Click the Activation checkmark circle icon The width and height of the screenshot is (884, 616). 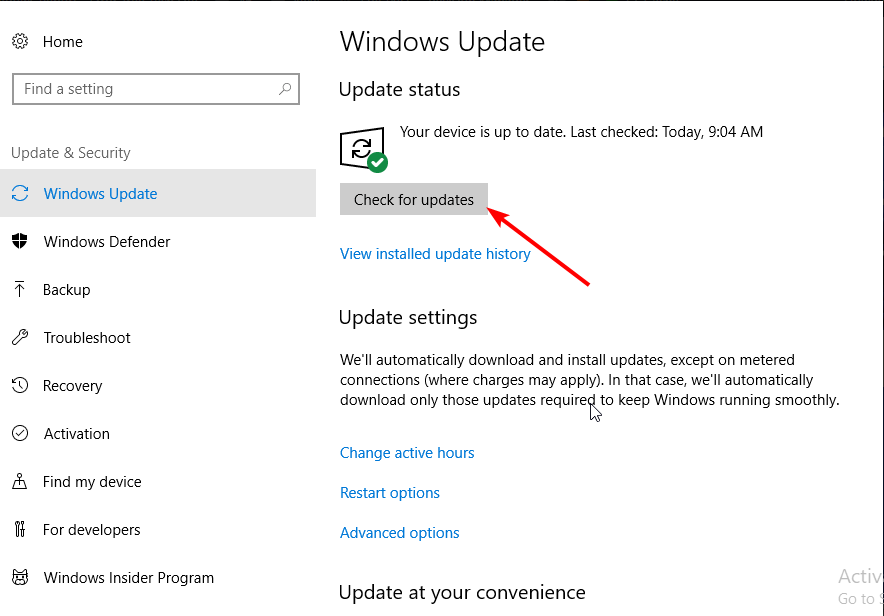coord(19,434)
